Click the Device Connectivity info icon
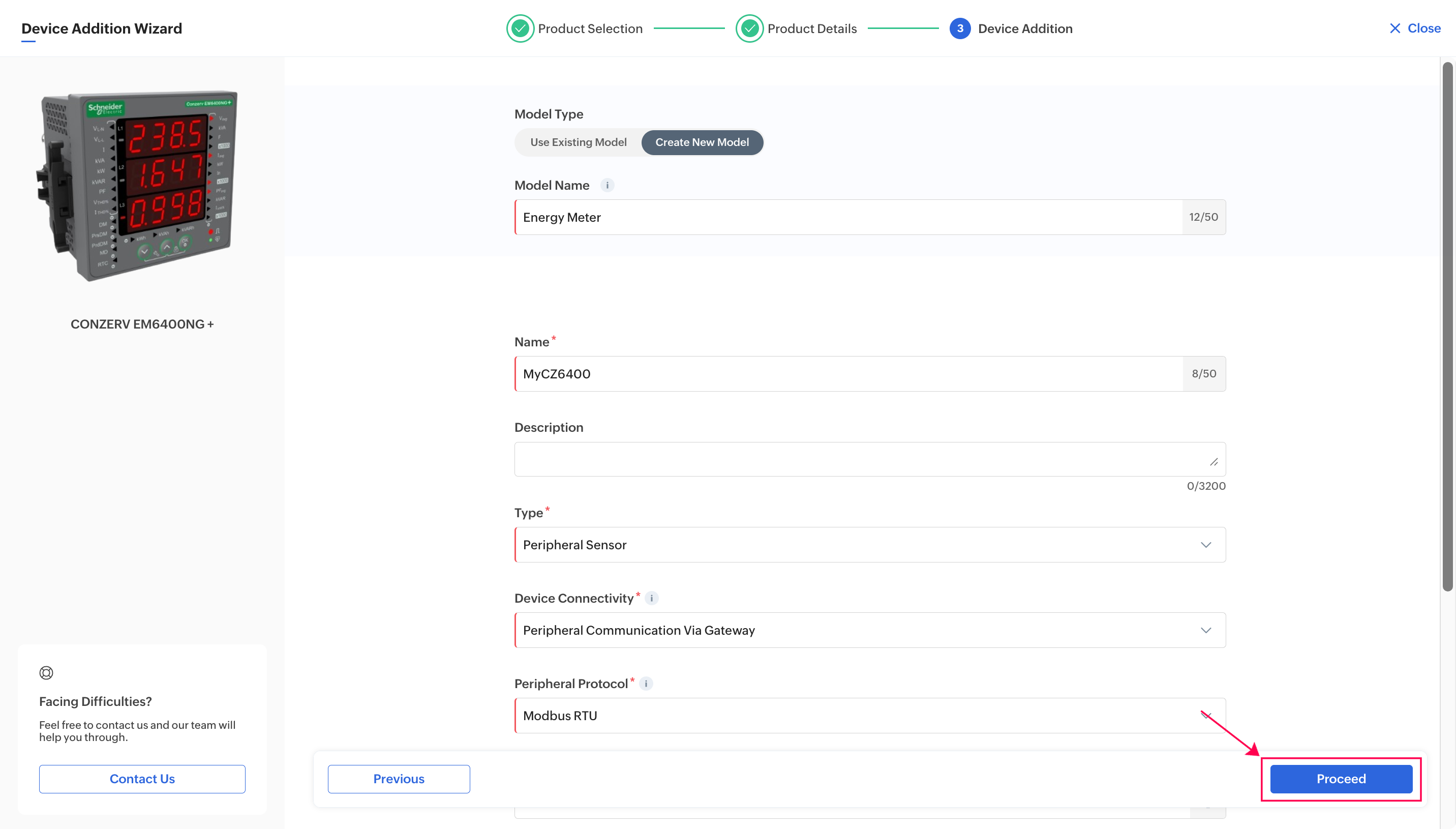The height and width of the screenshot is (829, 1456). point(651,598)
